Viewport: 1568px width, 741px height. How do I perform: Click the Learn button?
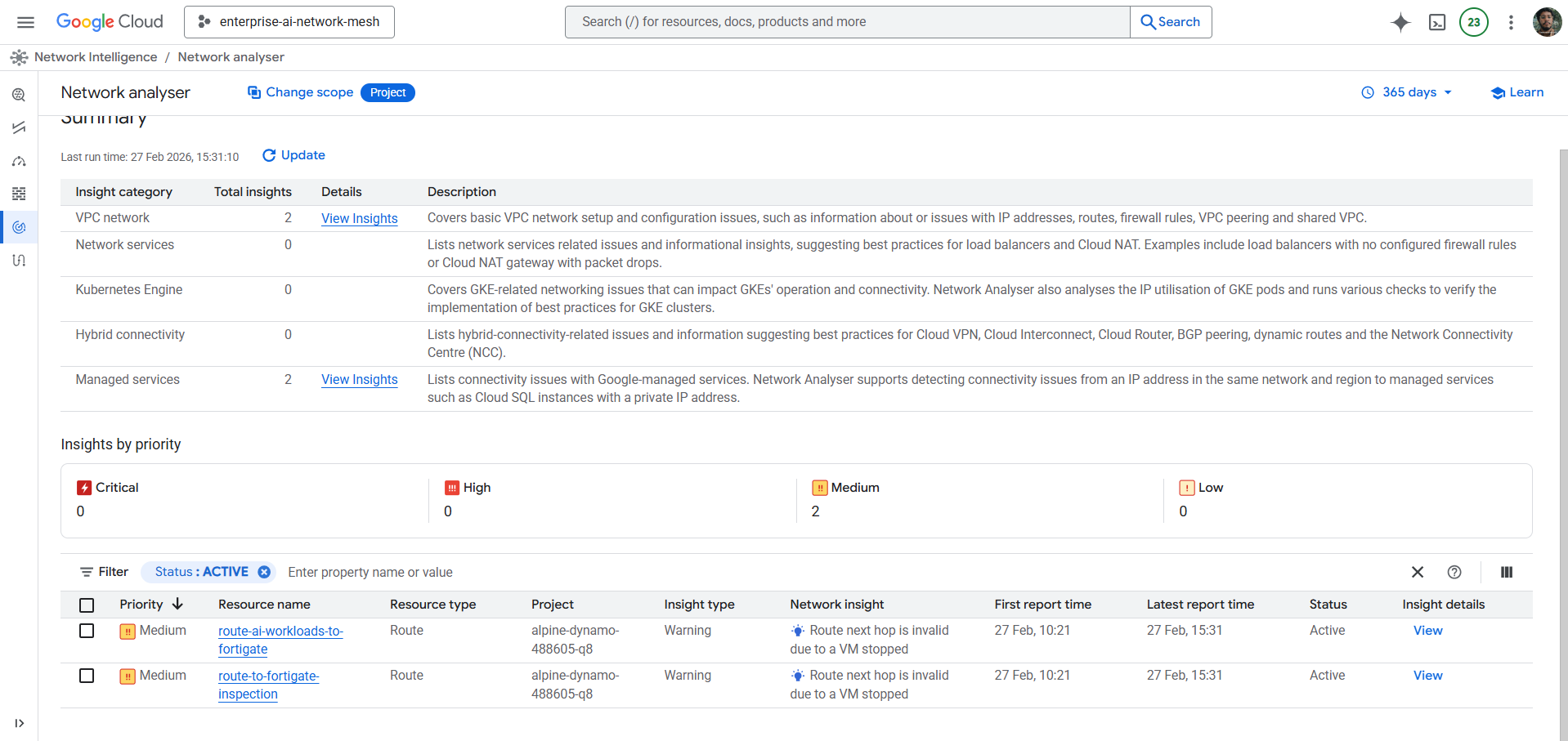tap(1517, 92)
